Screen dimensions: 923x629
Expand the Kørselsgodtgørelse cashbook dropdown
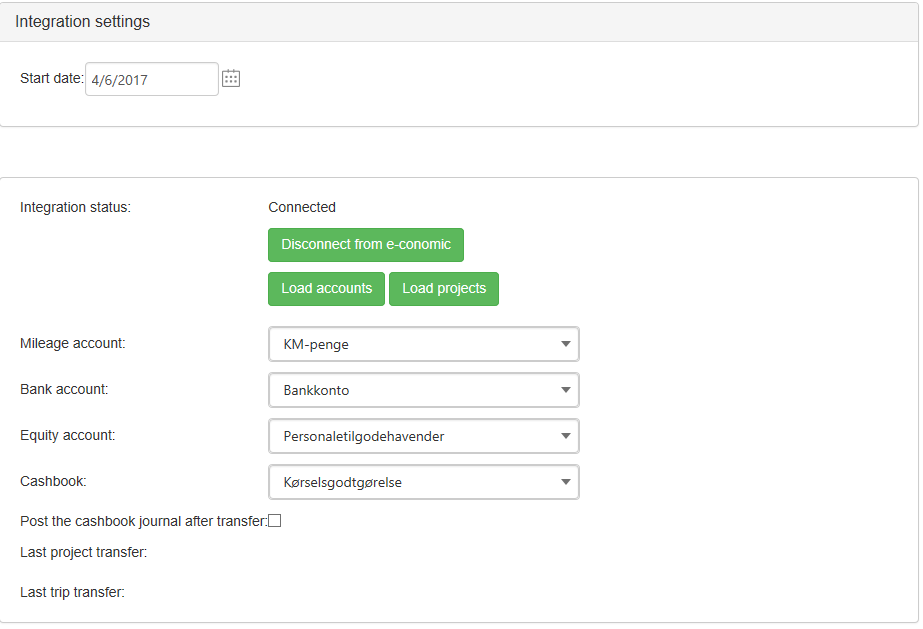tap(424, 482)
